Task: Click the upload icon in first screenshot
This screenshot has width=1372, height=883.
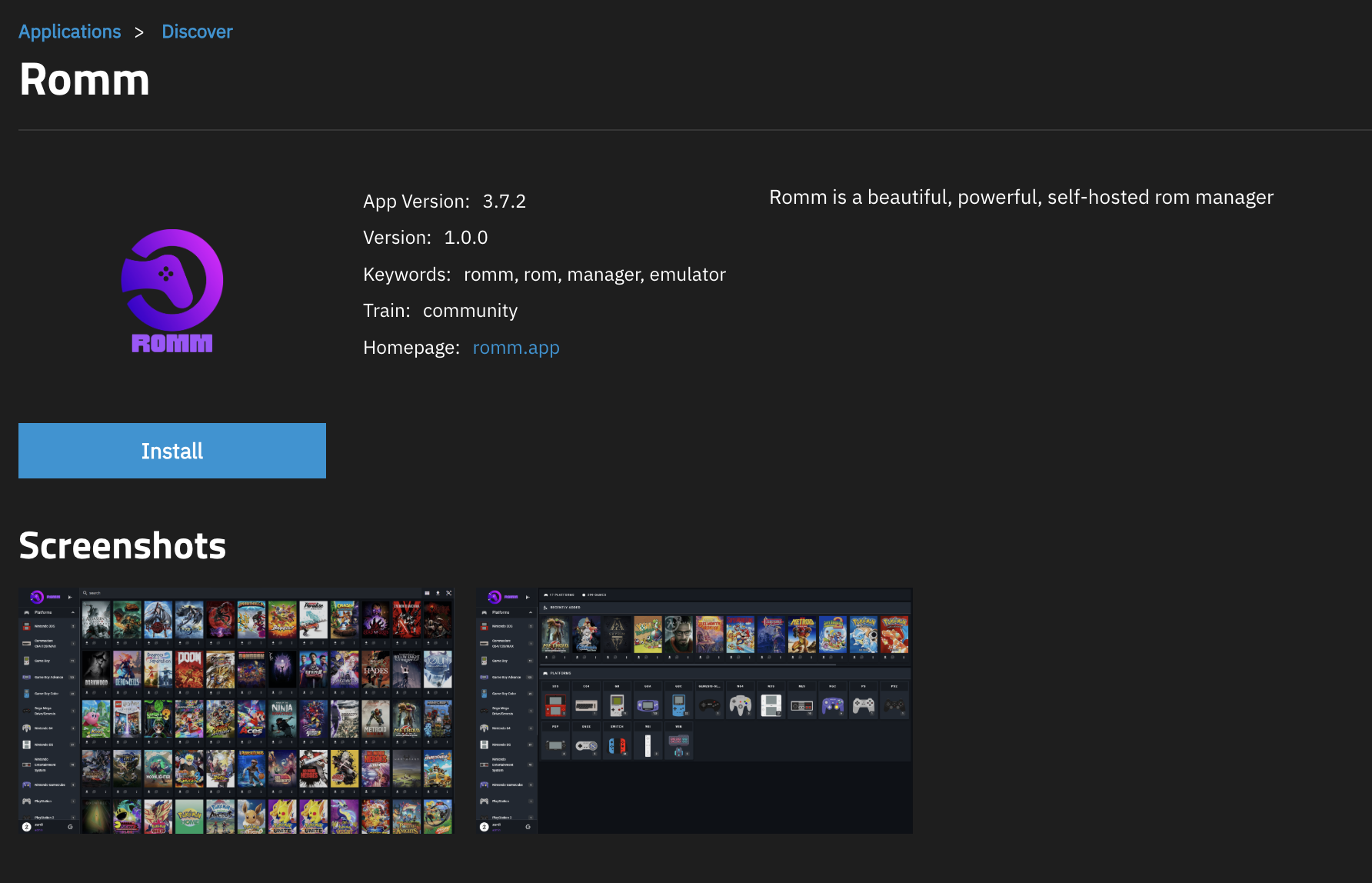Action: 438,593
